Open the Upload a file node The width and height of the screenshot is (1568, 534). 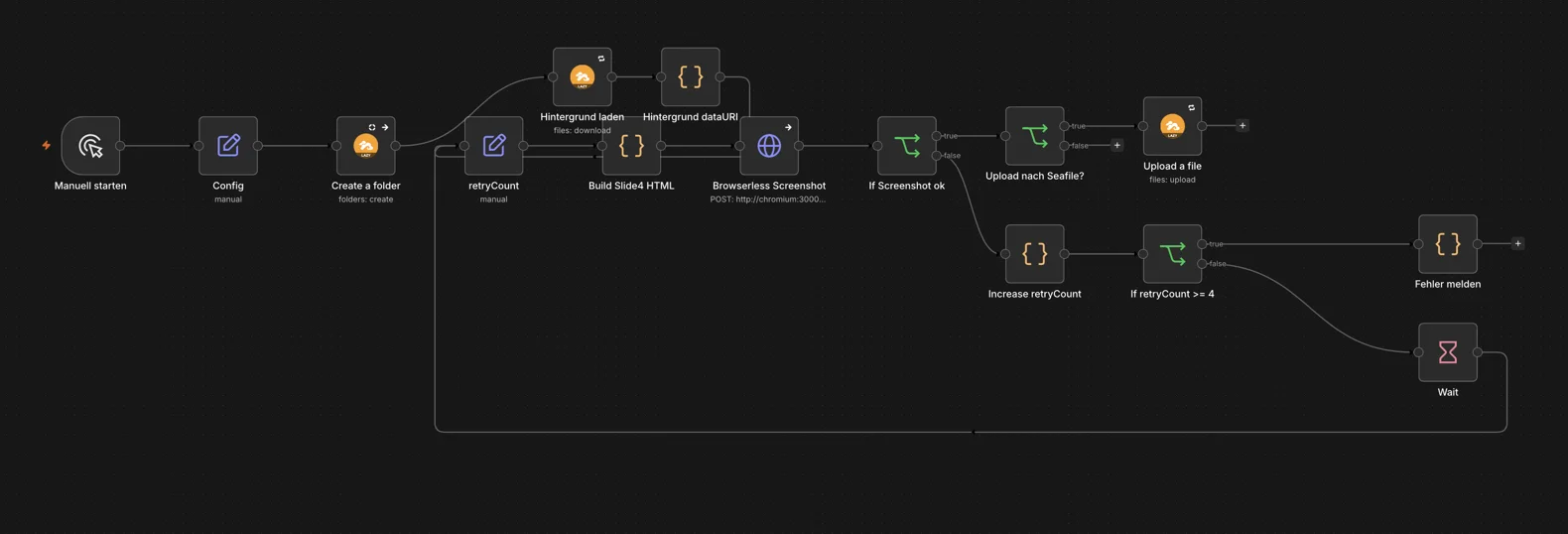point(1173,126)
